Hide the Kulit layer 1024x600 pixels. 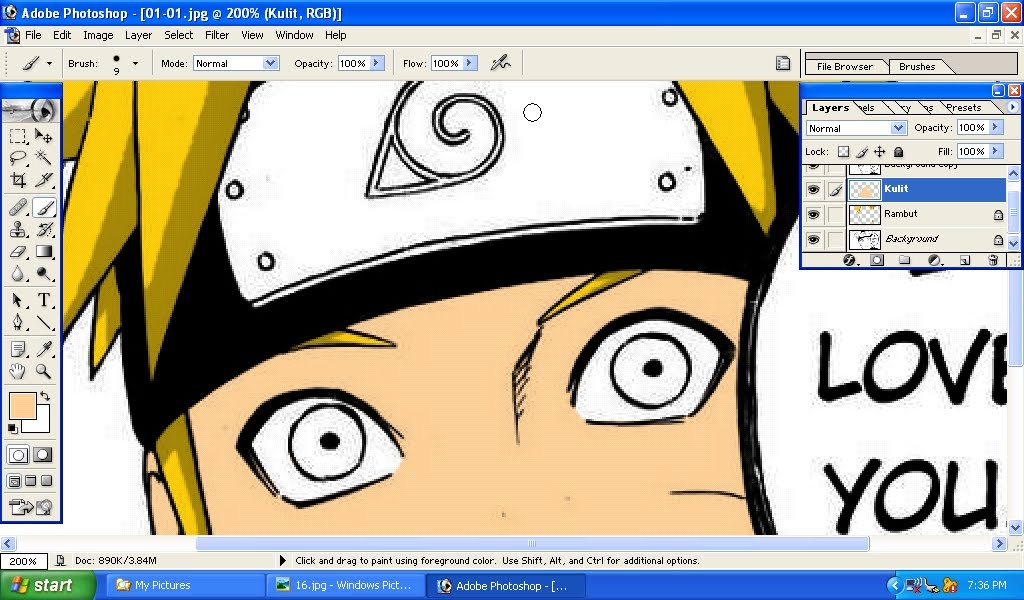coord(814,189)
